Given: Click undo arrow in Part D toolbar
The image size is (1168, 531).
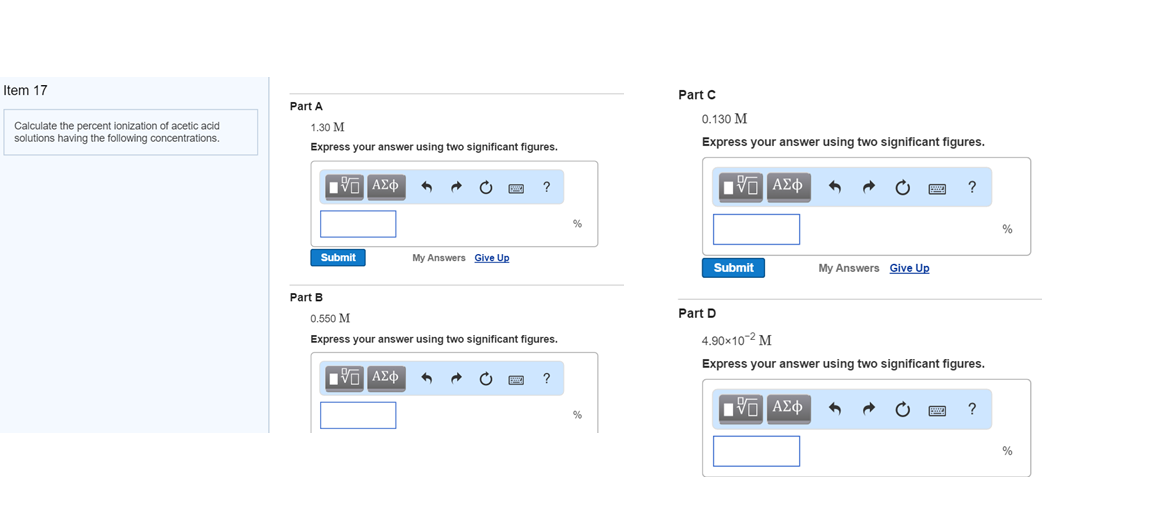Looking at the screenshot, I should pyautogui.click(x=835, y=410).
